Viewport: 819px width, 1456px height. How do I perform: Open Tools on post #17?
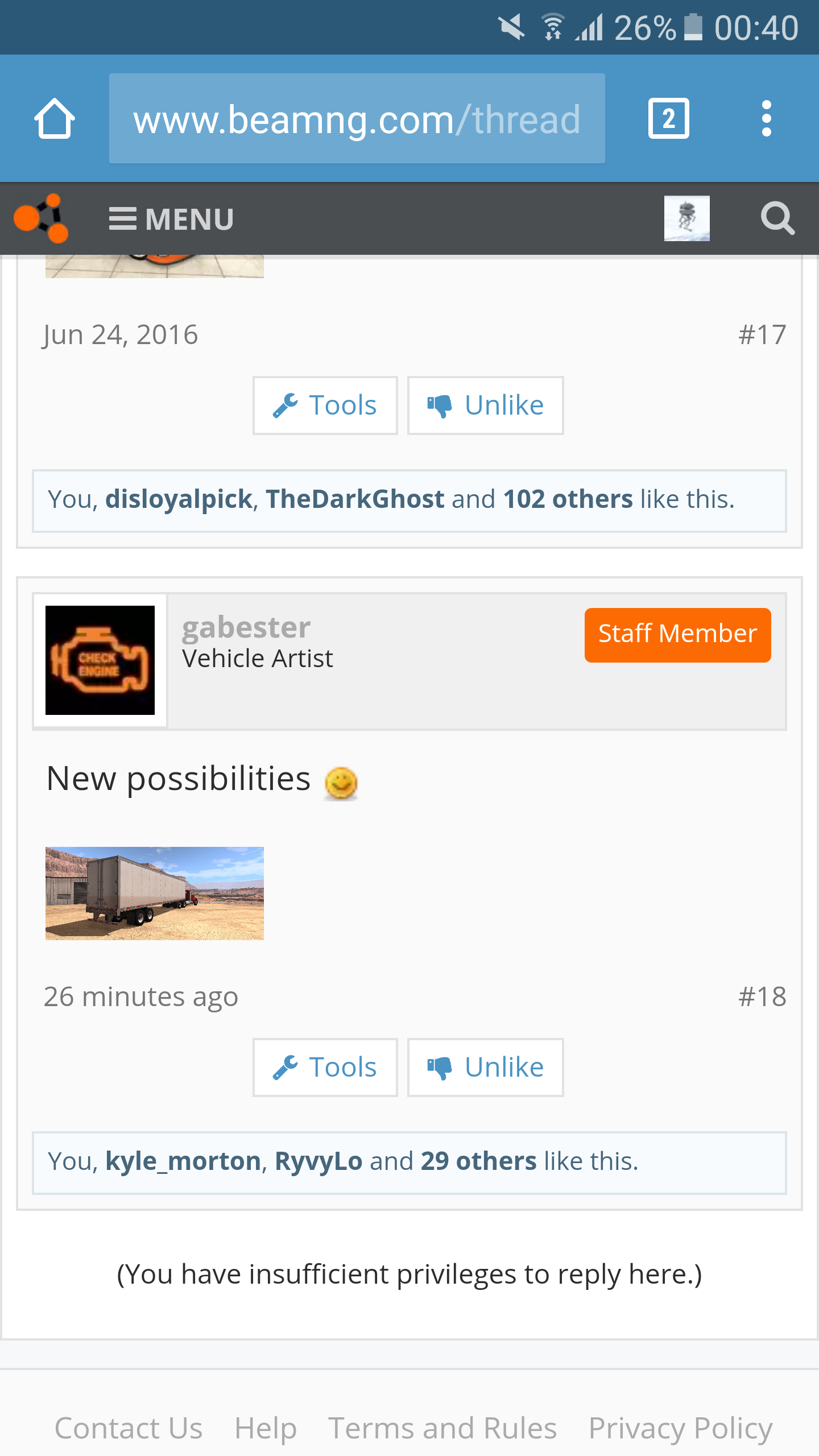[325, 406]
